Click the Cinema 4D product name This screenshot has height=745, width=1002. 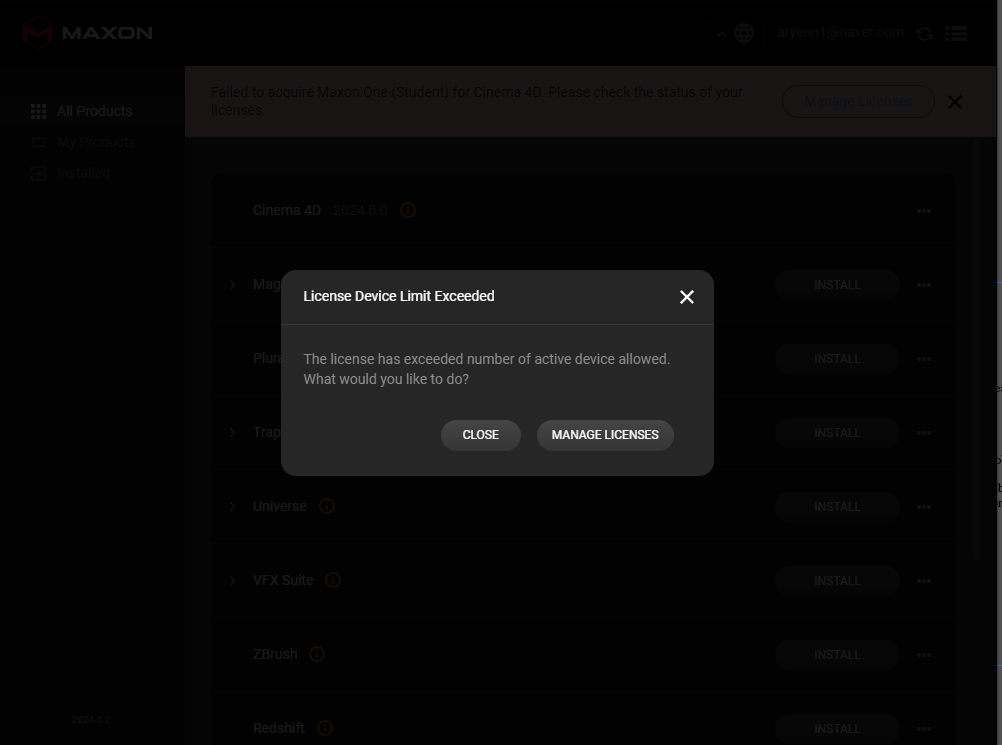[287, 210]
